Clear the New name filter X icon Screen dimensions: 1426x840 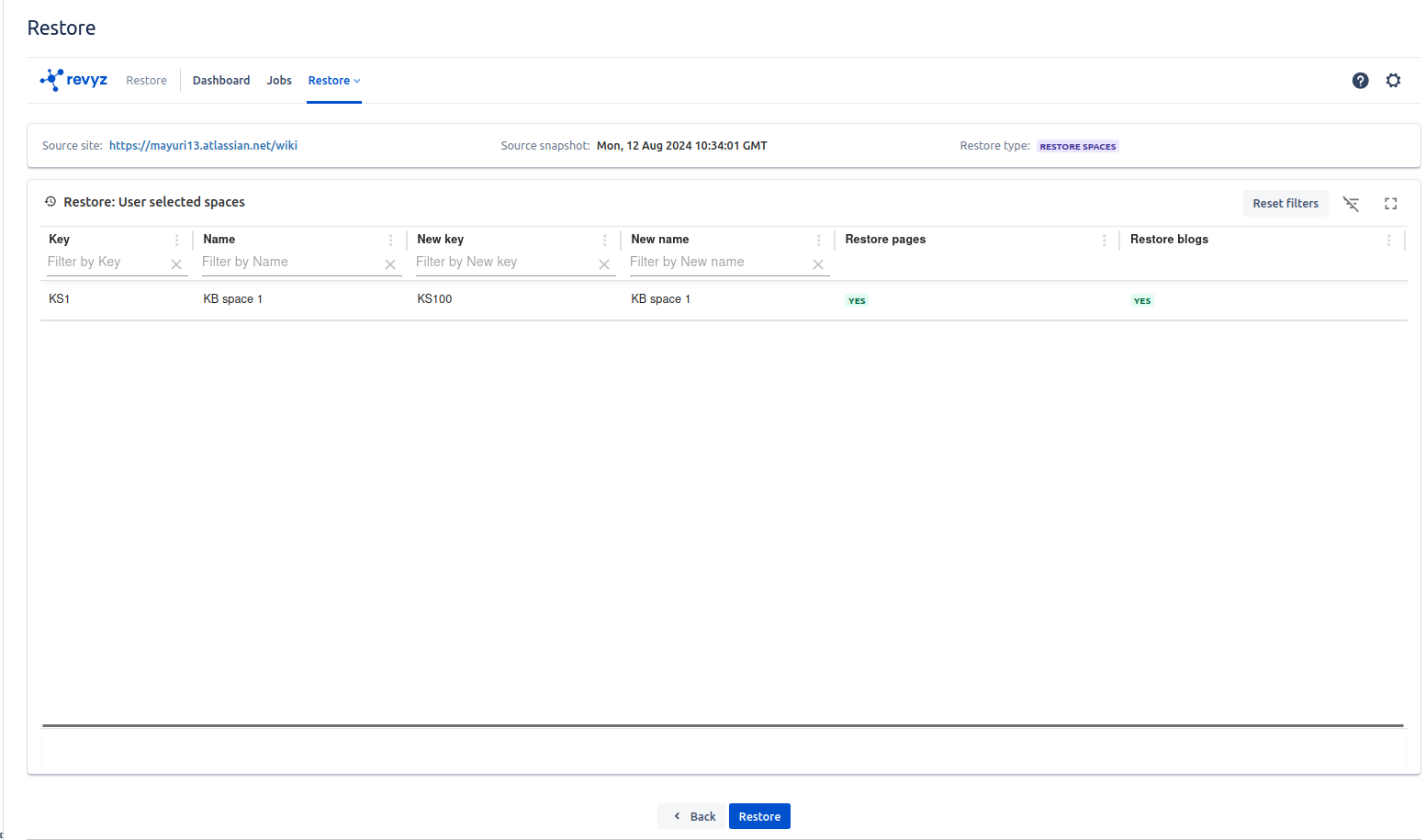coord(818,264)
